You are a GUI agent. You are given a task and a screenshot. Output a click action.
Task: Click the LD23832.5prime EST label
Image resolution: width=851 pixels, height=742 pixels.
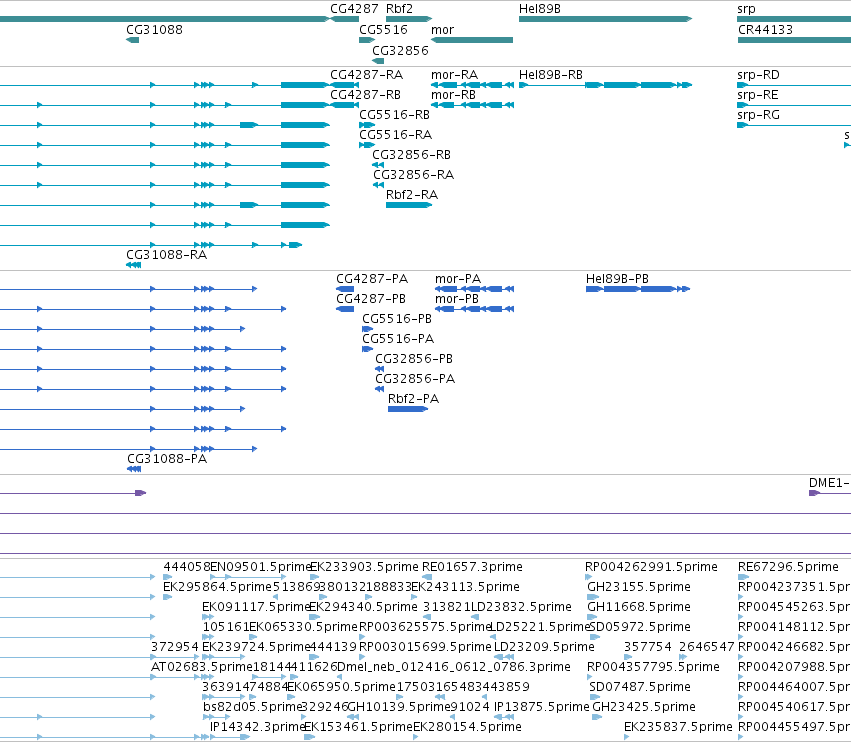coord(522,607)
